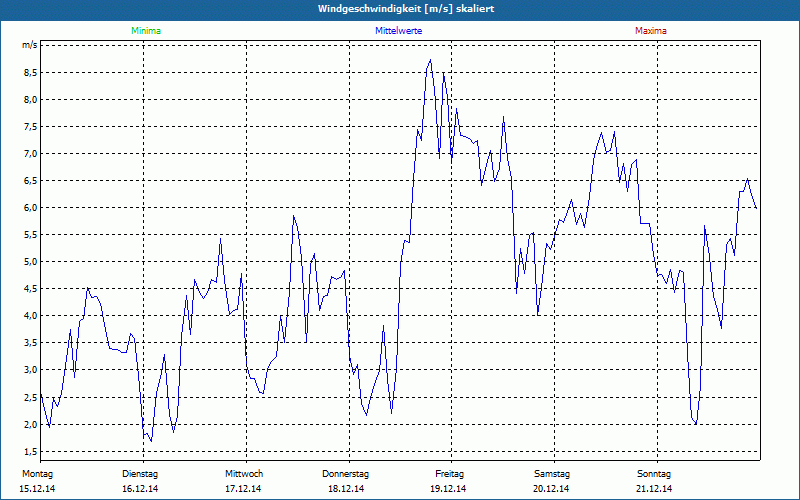Click the m/s axis unit label
The width and height of the screenshot is (800, 500).
tap(30, 45)
